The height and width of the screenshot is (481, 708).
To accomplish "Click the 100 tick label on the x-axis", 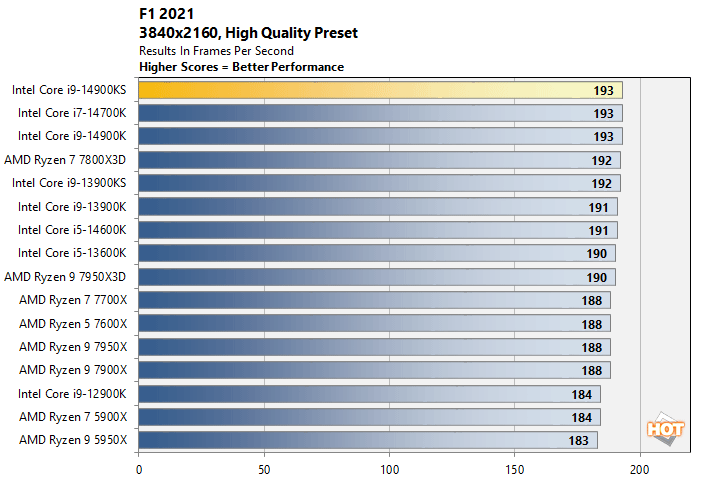I will (x=389, y=470).
